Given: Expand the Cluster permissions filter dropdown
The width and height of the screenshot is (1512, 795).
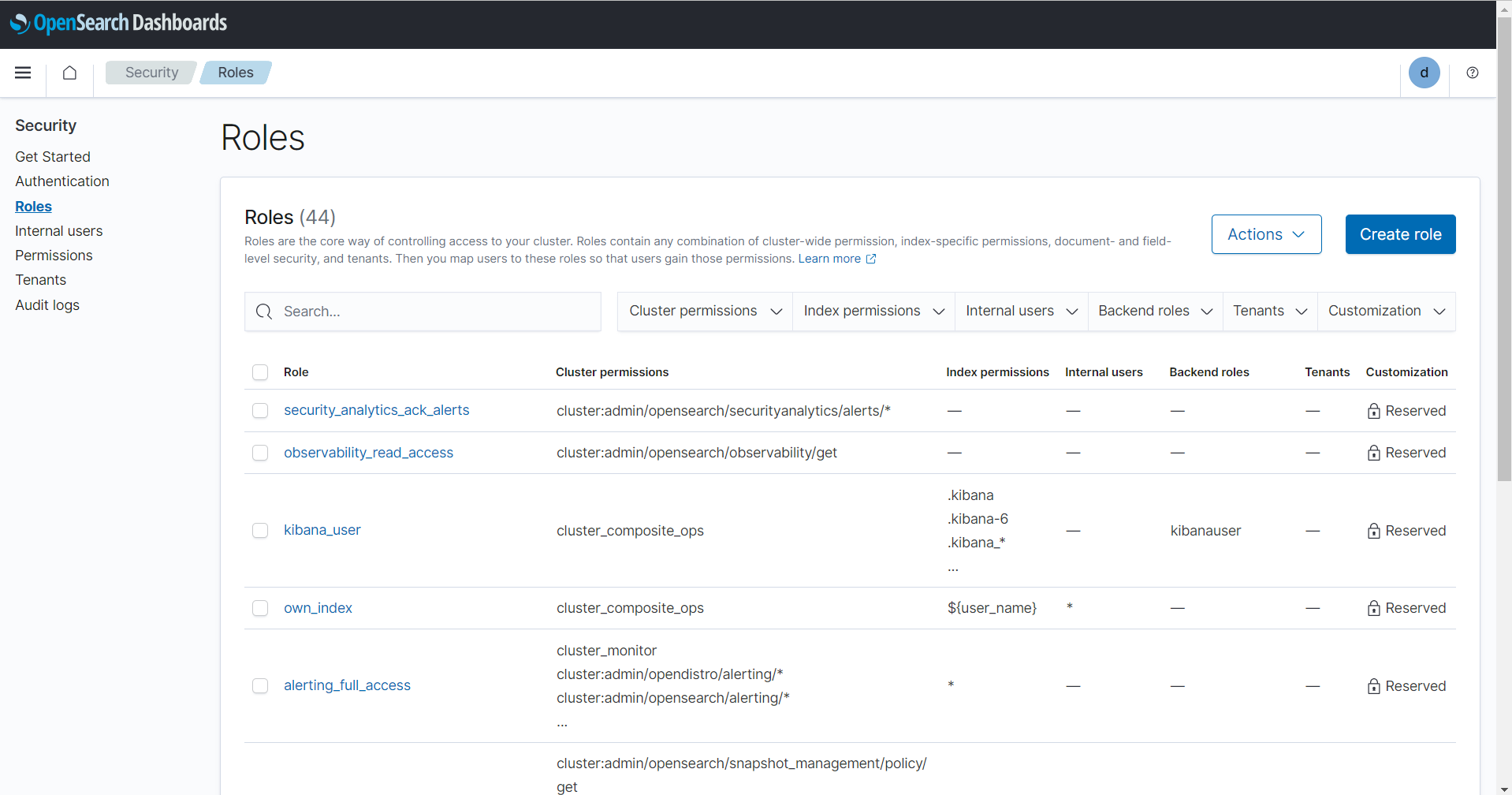Looking at the screenshot, I should click(x=705, y=311).
